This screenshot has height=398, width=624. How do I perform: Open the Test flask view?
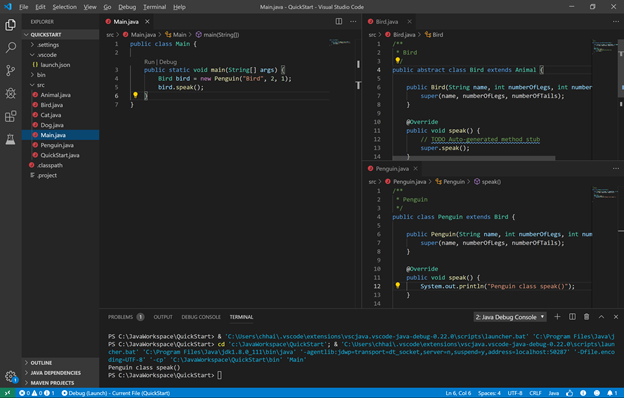10,139
